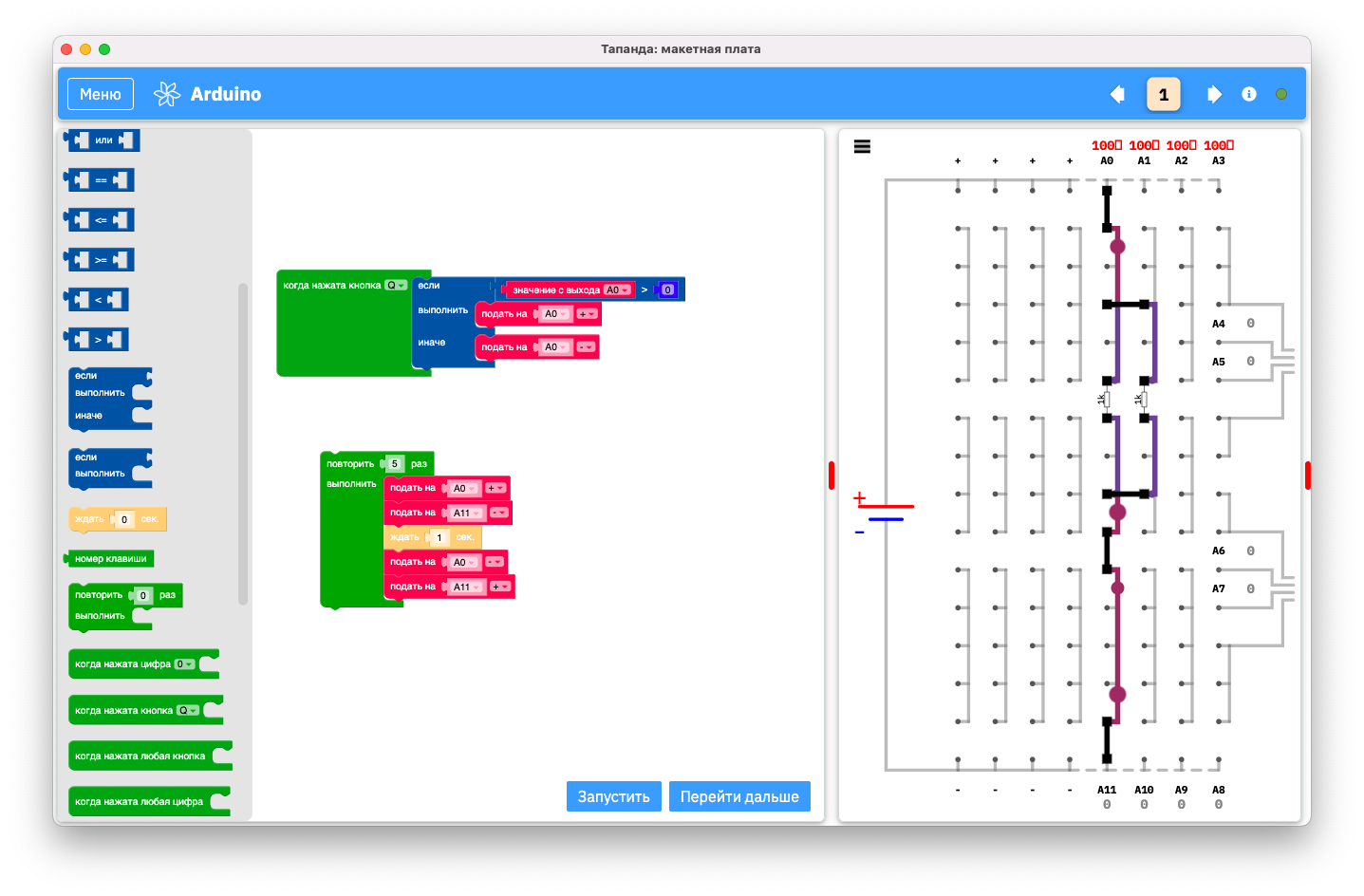
Task: Click wait seconds field with value 1
Action: pos(439,537)
